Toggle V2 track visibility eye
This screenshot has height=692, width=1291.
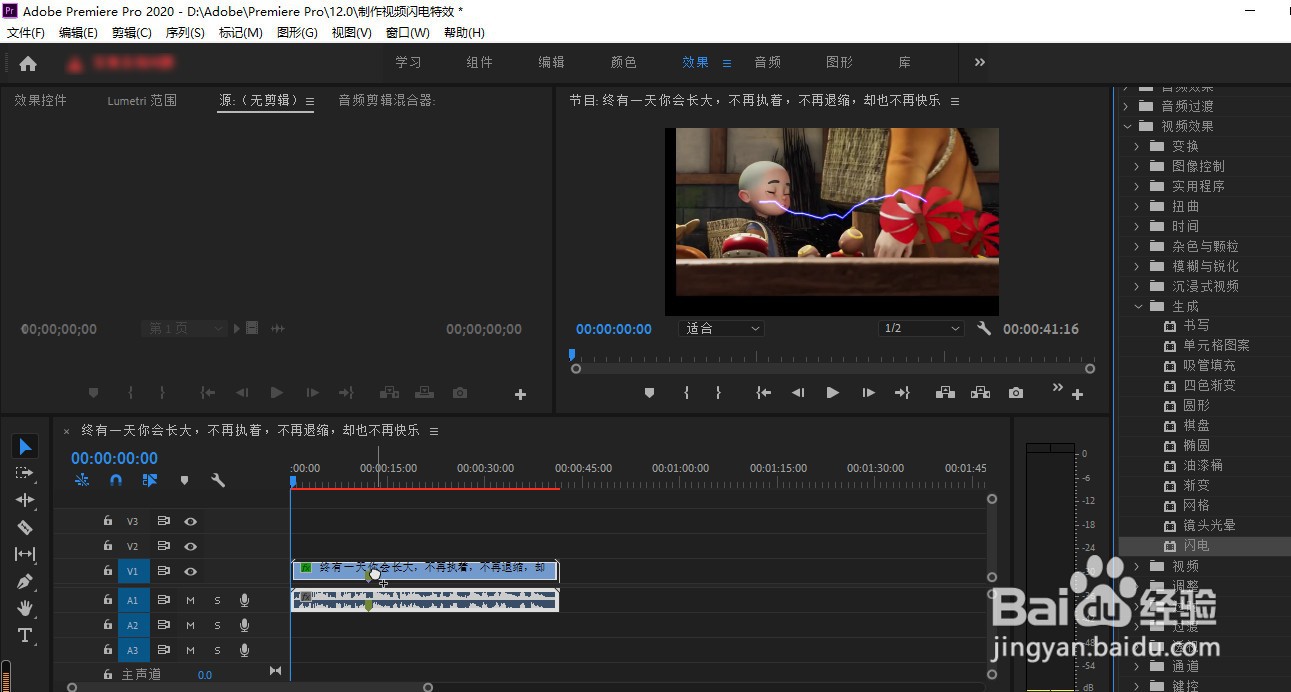pyautogui.click(x=190, y=546)
